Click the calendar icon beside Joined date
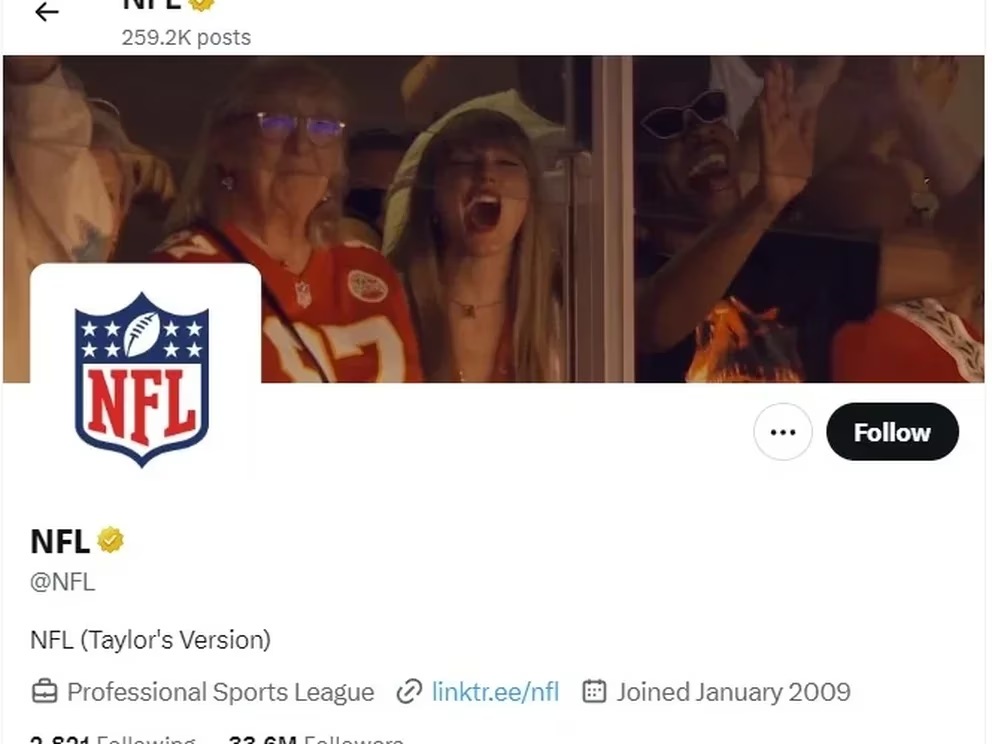992x744 pixels. [x=594, y=692]
